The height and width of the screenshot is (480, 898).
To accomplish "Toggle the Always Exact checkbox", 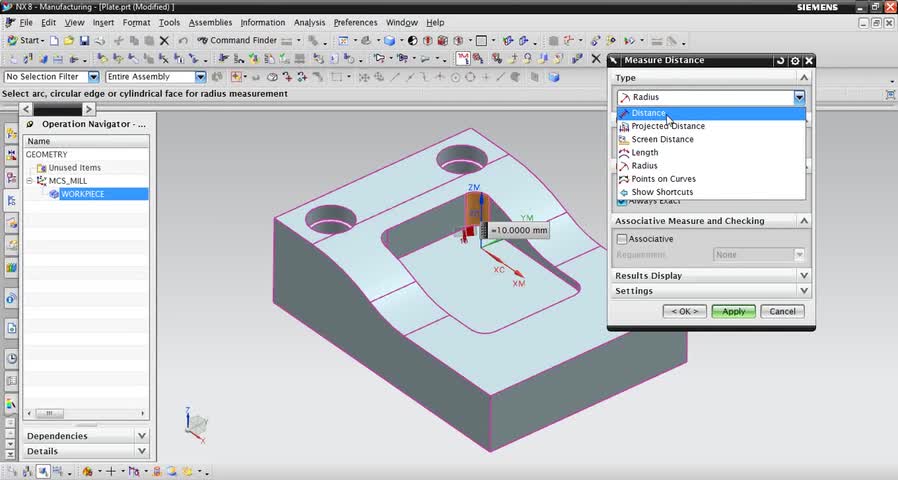I will pos(623,201).
